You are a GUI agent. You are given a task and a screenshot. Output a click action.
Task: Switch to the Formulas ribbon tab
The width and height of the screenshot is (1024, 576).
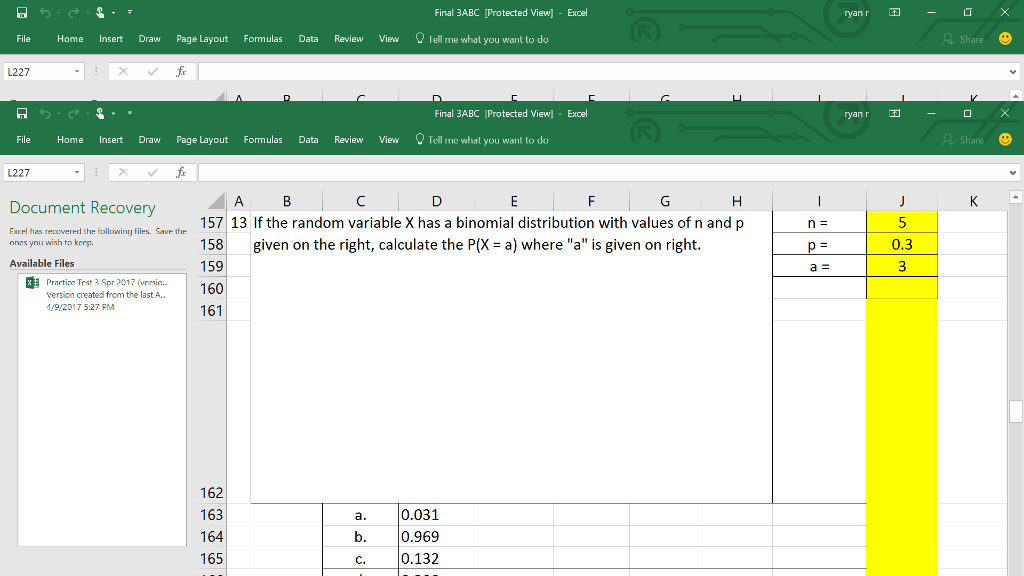coord(262,139)
